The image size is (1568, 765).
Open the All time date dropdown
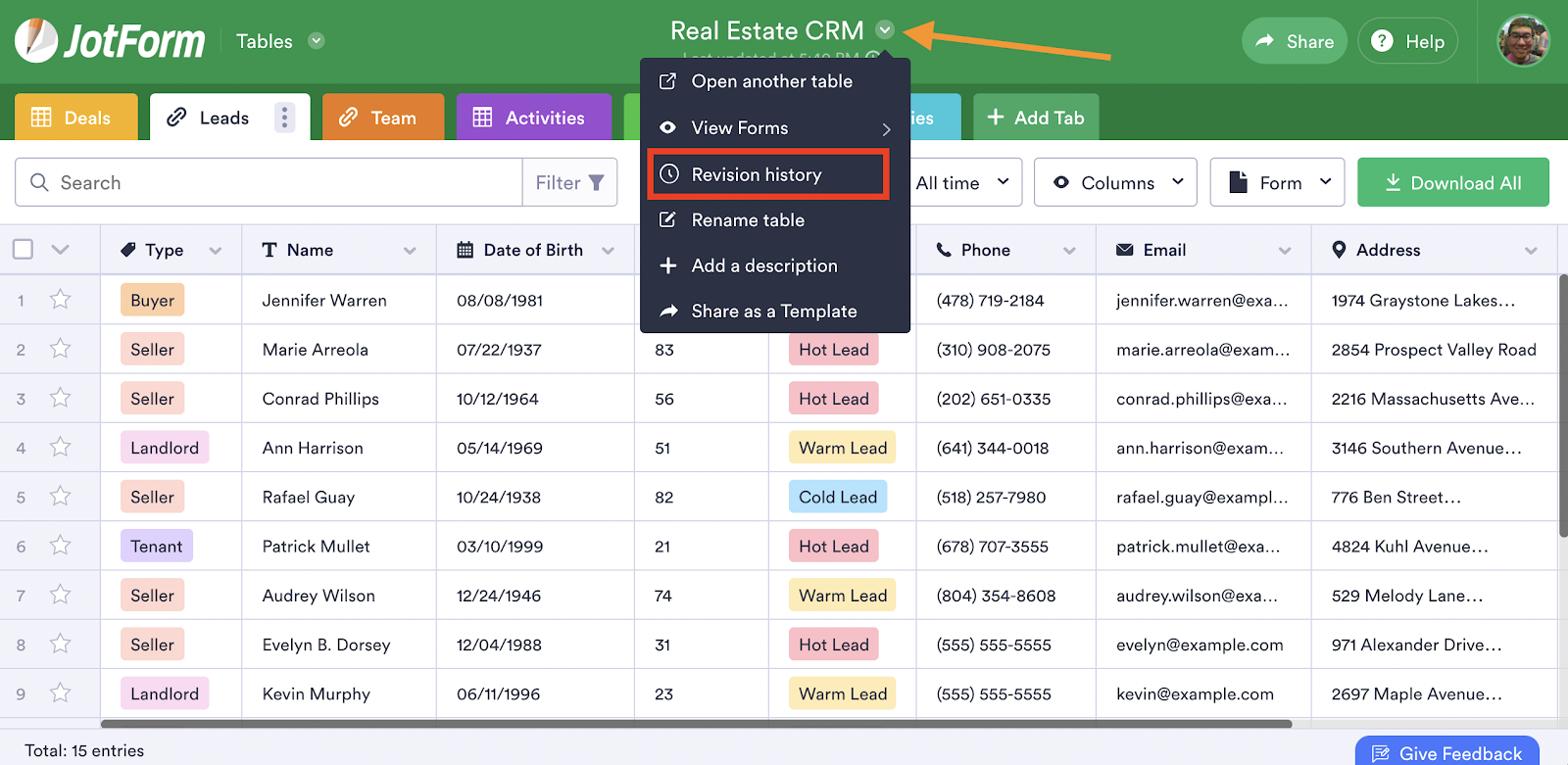click(x=963, y=182)
